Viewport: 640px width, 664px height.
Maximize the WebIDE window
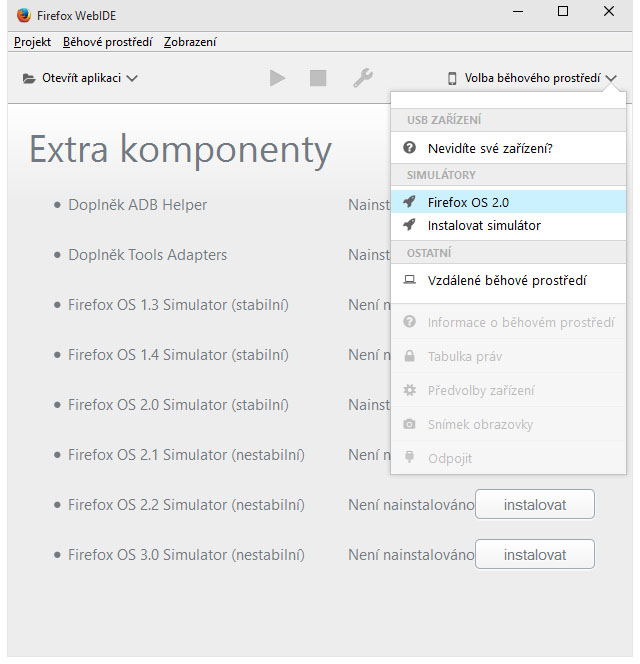click(x=562, y=12)
